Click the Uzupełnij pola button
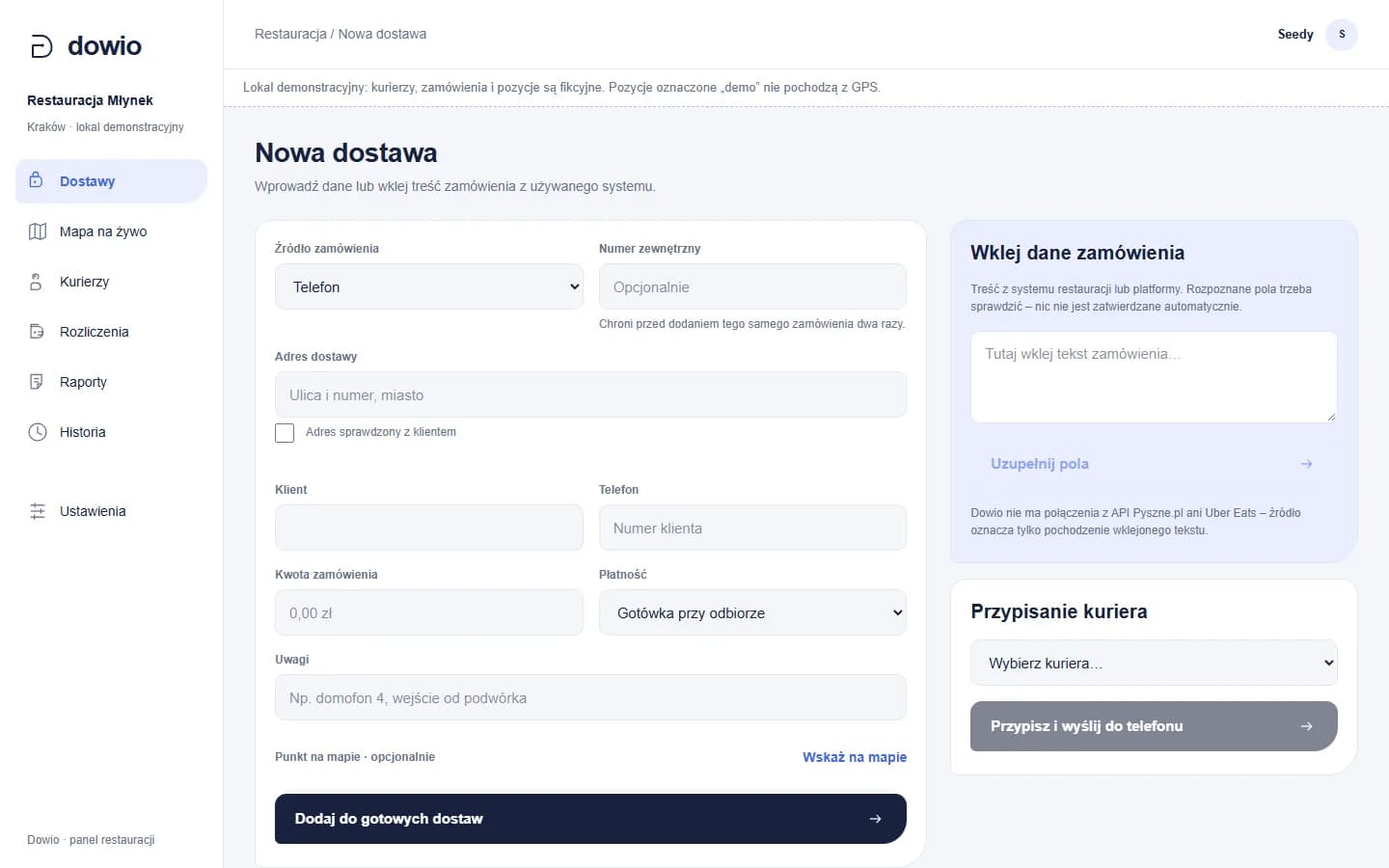The height and width of the screenshot is (868, 1389). click(x=1154, y=464)
